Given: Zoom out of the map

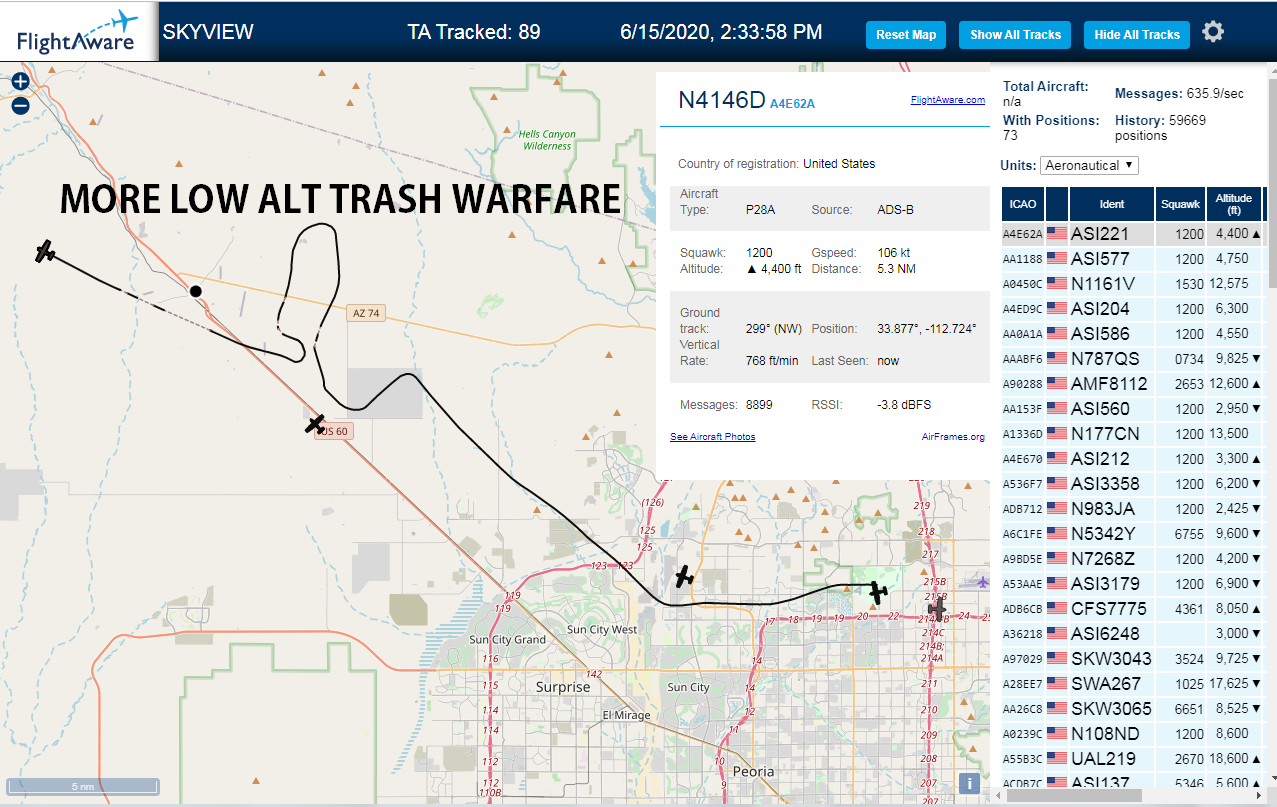Looking at the screenshot, I should pyautogui.click(x=20, y=105).
